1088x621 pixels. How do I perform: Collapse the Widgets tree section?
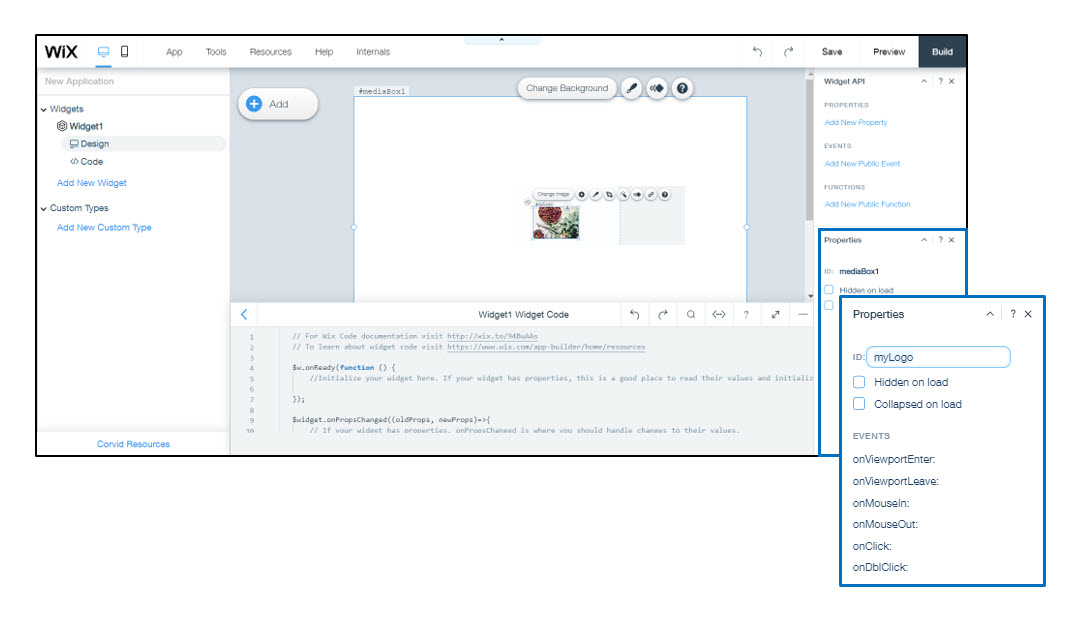pyautogui.click(x=44, y=109)
